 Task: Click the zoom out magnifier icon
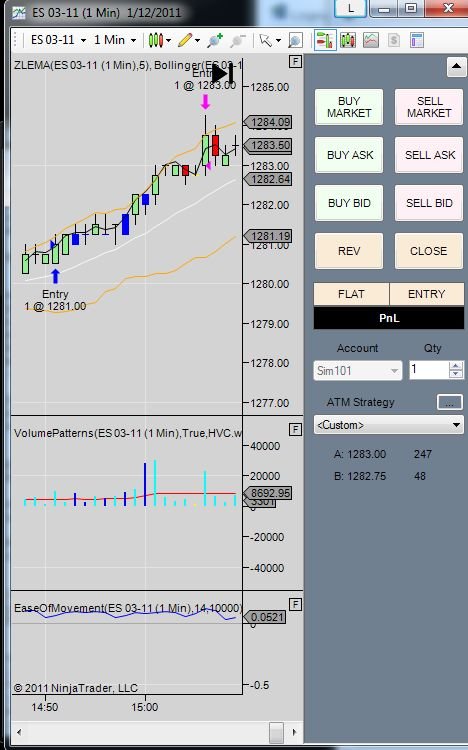(x=237, y=41)
